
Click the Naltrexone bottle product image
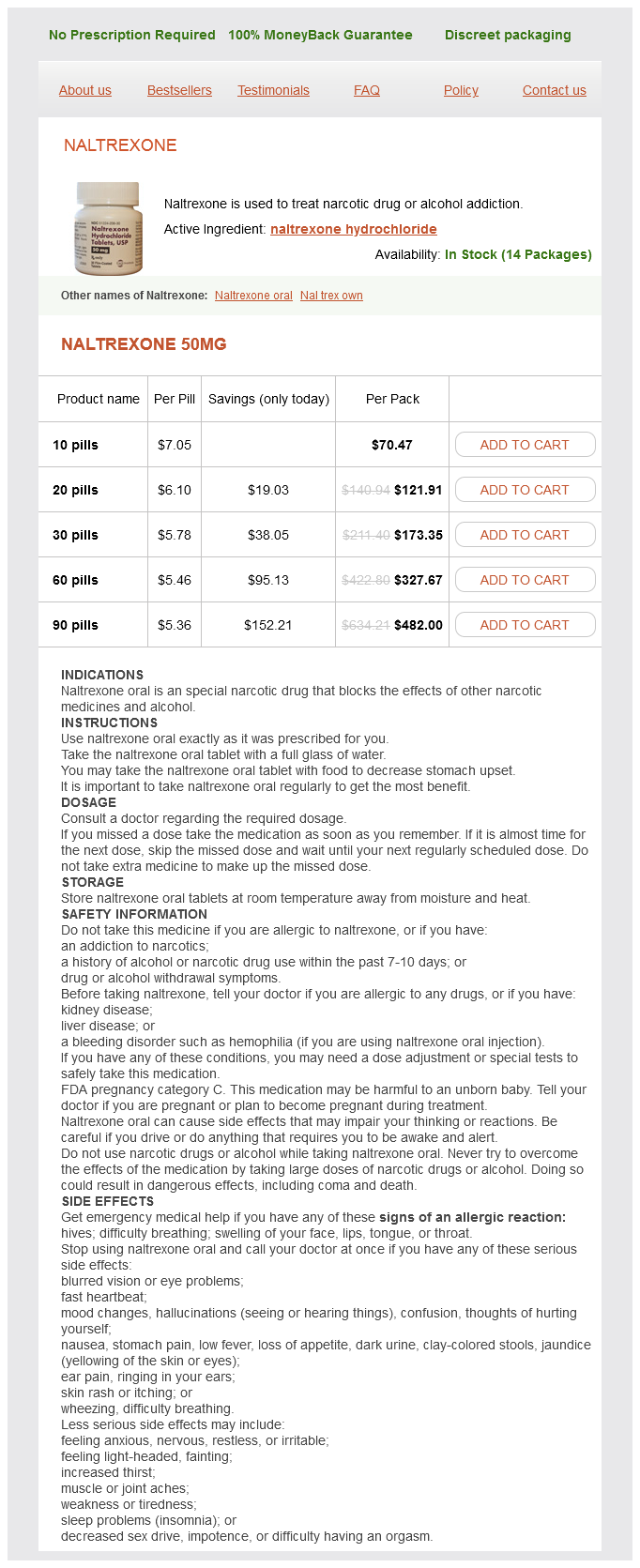tap(108, 228)
